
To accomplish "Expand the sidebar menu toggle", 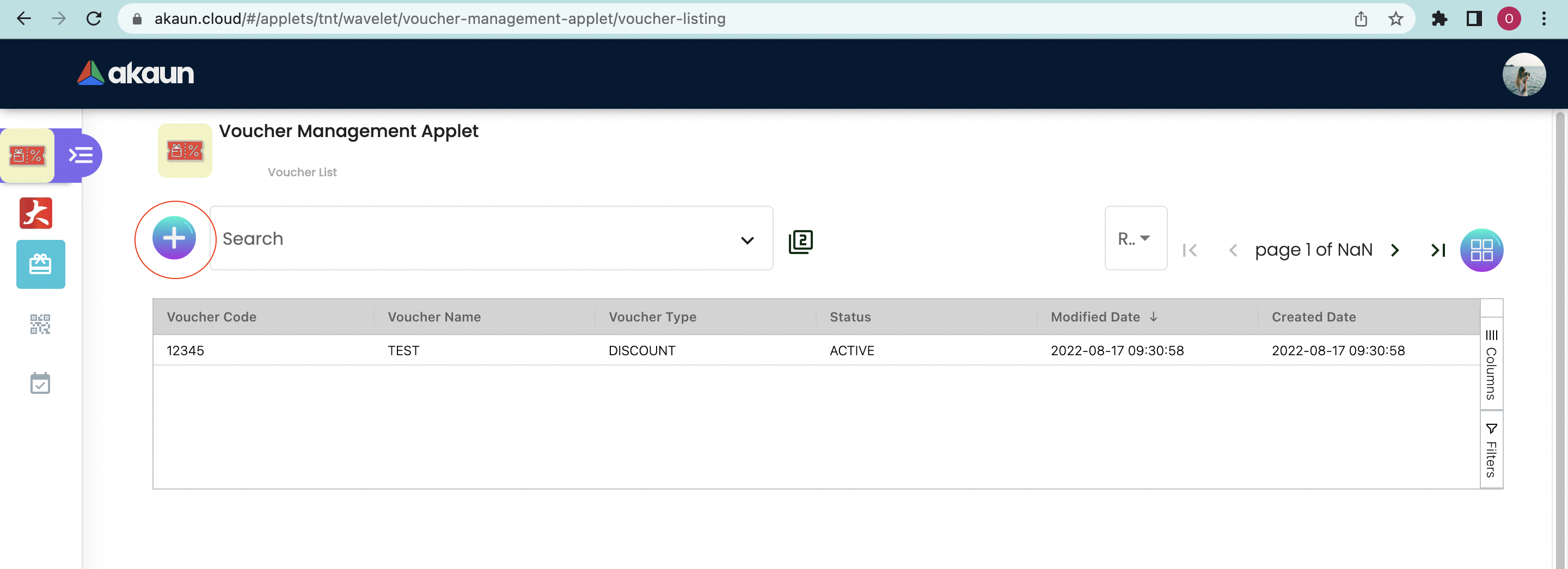I will pyautogui.click(x=81, y=155).
